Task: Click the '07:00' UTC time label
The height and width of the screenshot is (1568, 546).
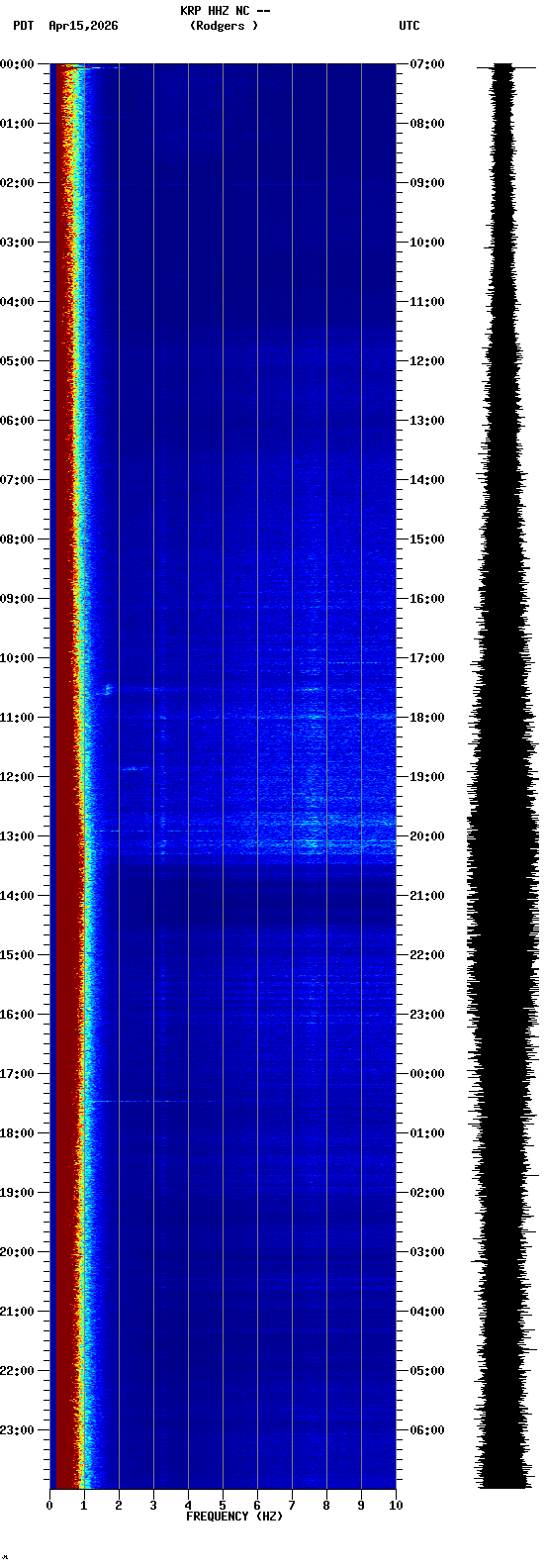Action: 427,64
